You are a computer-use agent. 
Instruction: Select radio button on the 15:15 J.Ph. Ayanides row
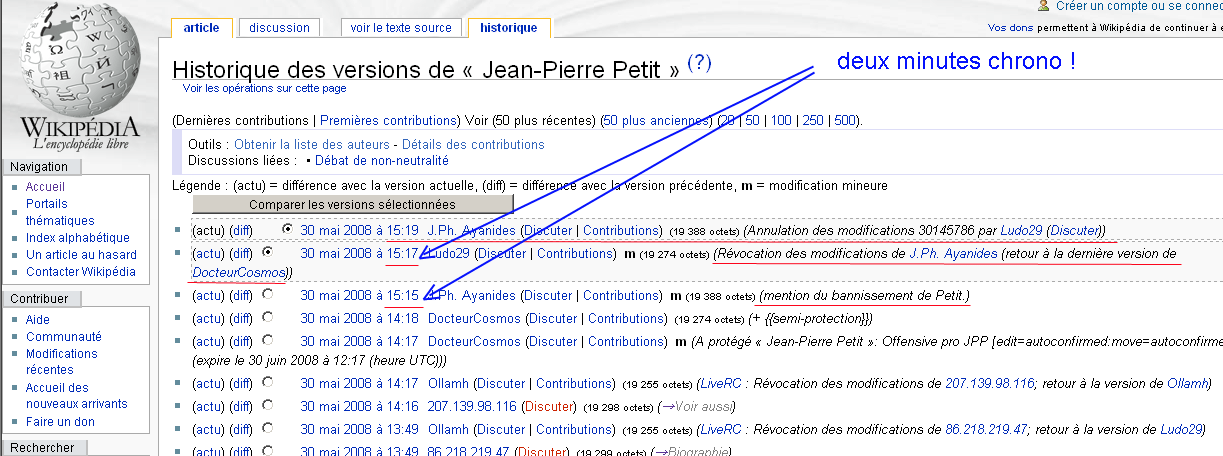point(267,295)
